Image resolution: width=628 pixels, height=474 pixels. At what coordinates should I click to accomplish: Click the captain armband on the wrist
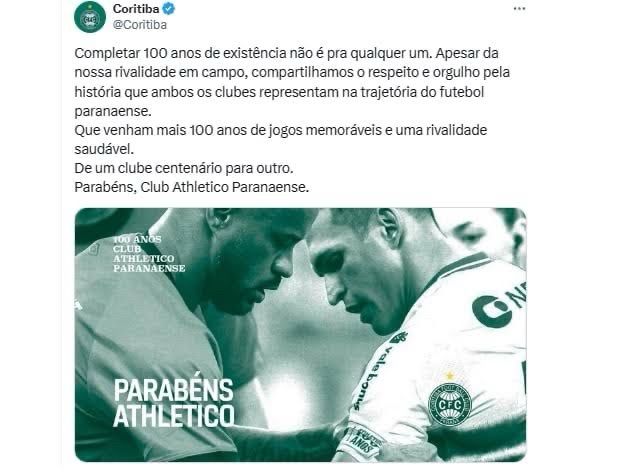pyautogui.click(x=361, y=442)
